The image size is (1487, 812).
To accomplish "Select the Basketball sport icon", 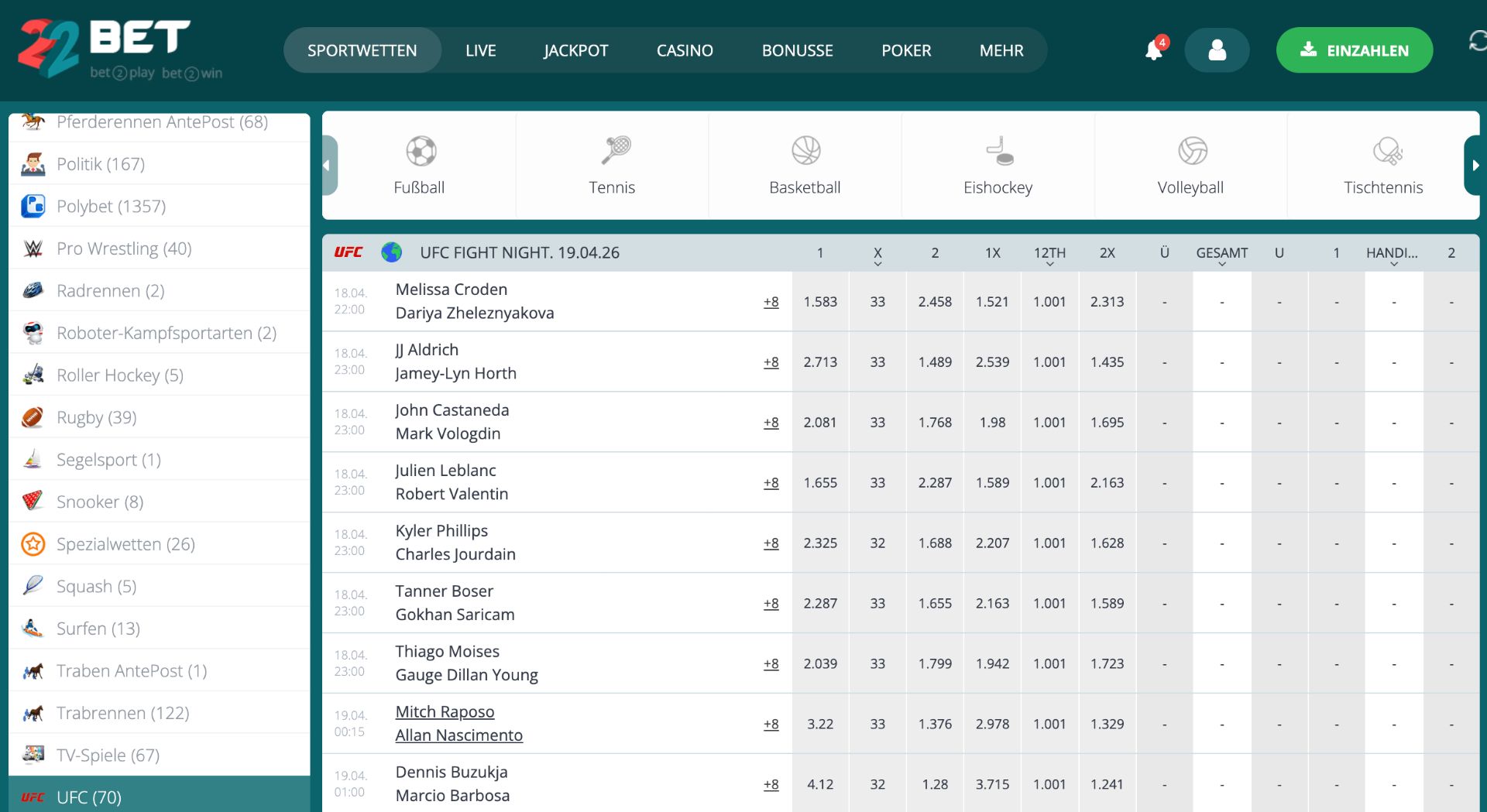I will click(x=805, y=151).
